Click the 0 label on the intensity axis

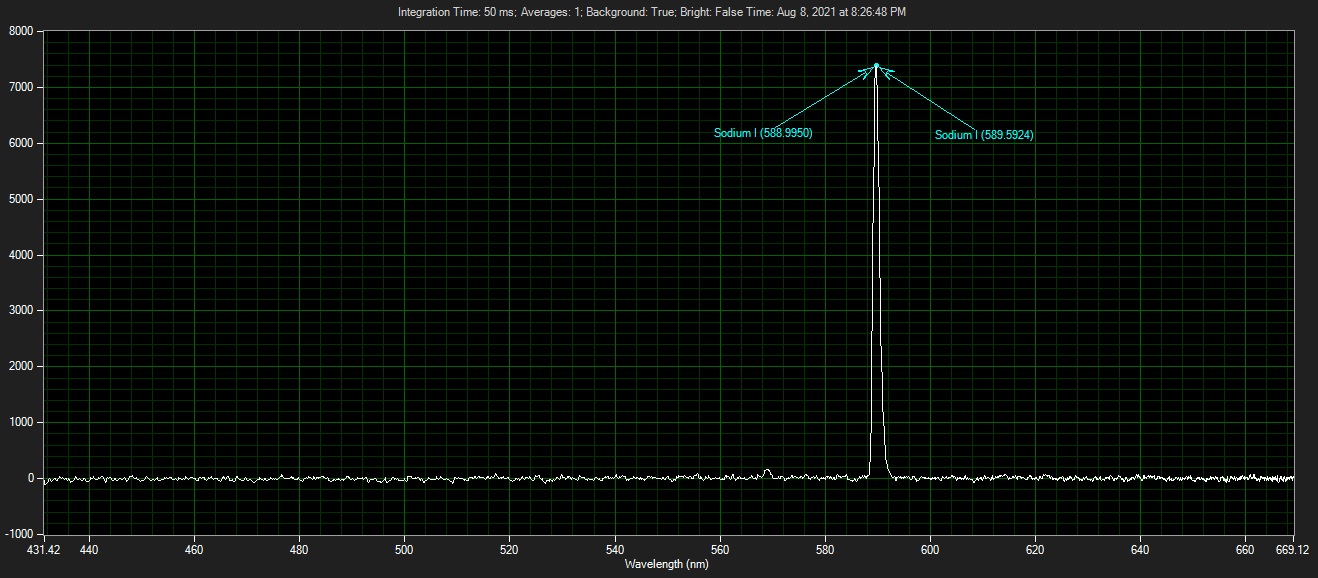pyautogui.click(x=30, y=478)
